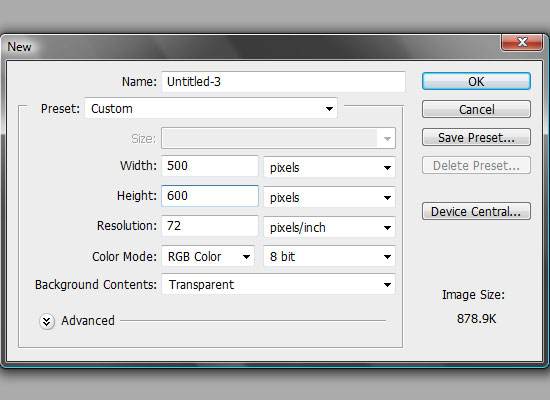550x400 pixels.
Task: Click the Delete Preset button
Action: tap(476, 165)
